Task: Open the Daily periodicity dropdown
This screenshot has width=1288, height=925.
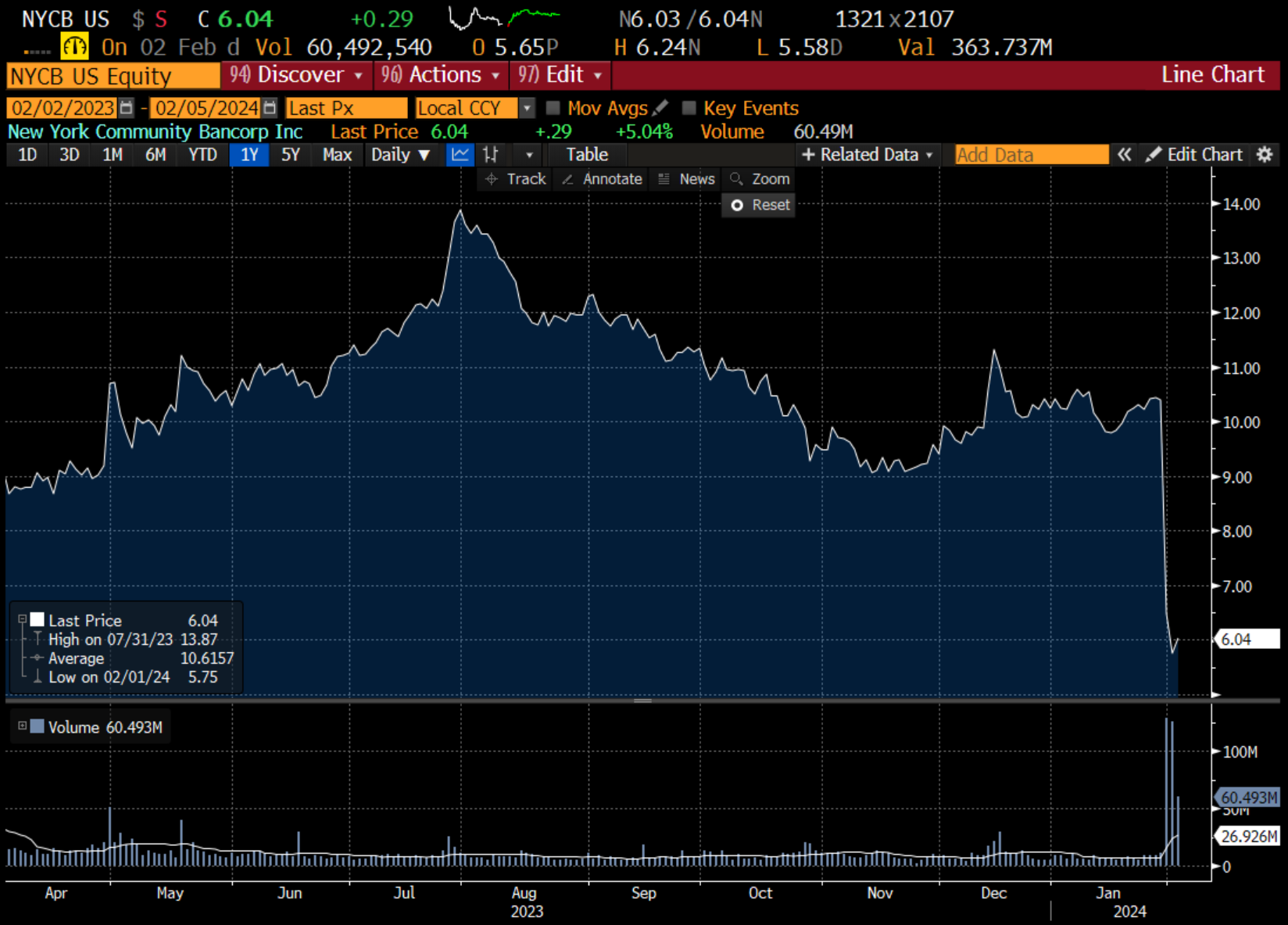Action: tap(401, 155)
